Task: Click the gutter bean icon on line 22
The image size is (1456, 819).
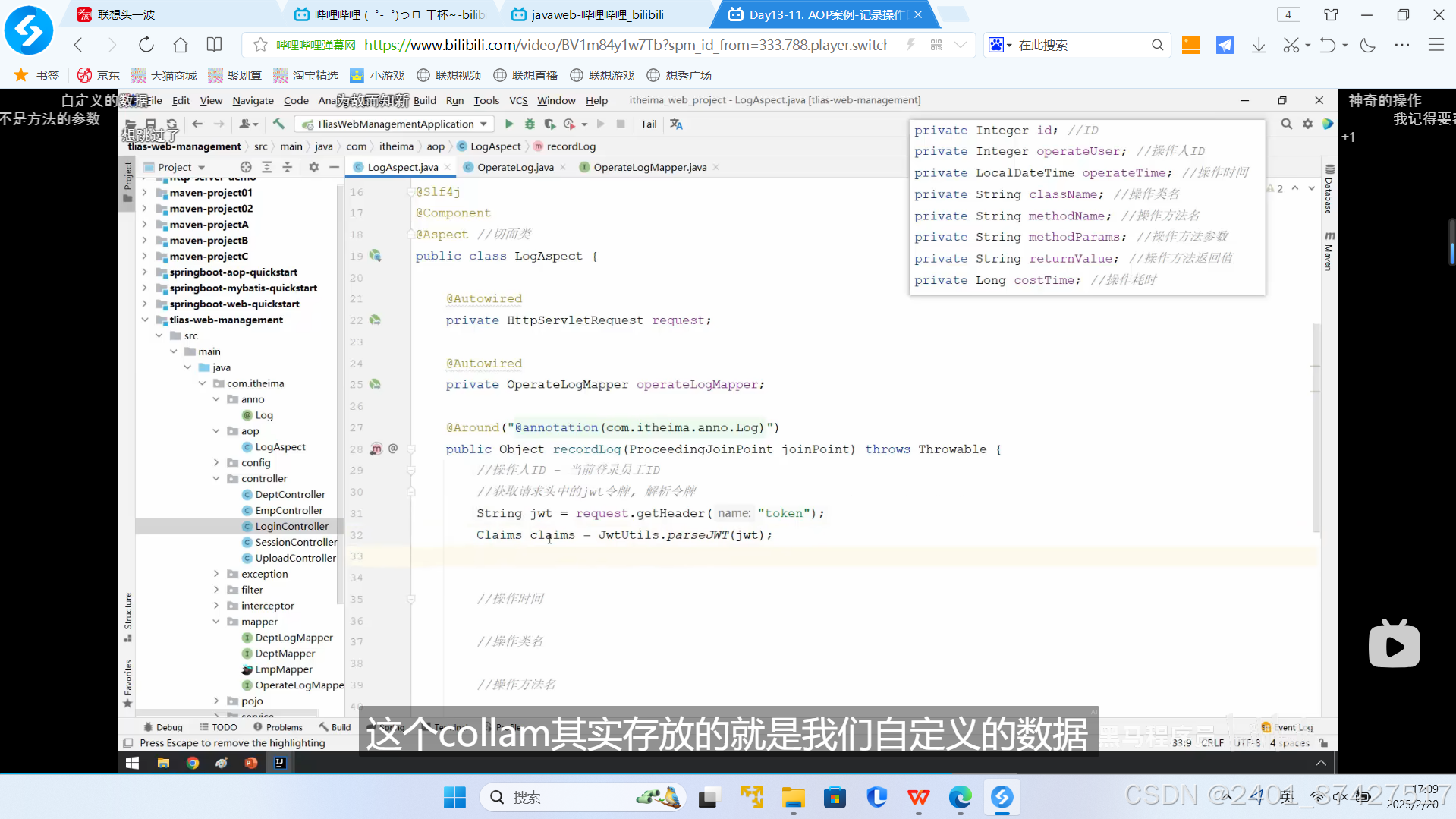Action: point(375,320)
